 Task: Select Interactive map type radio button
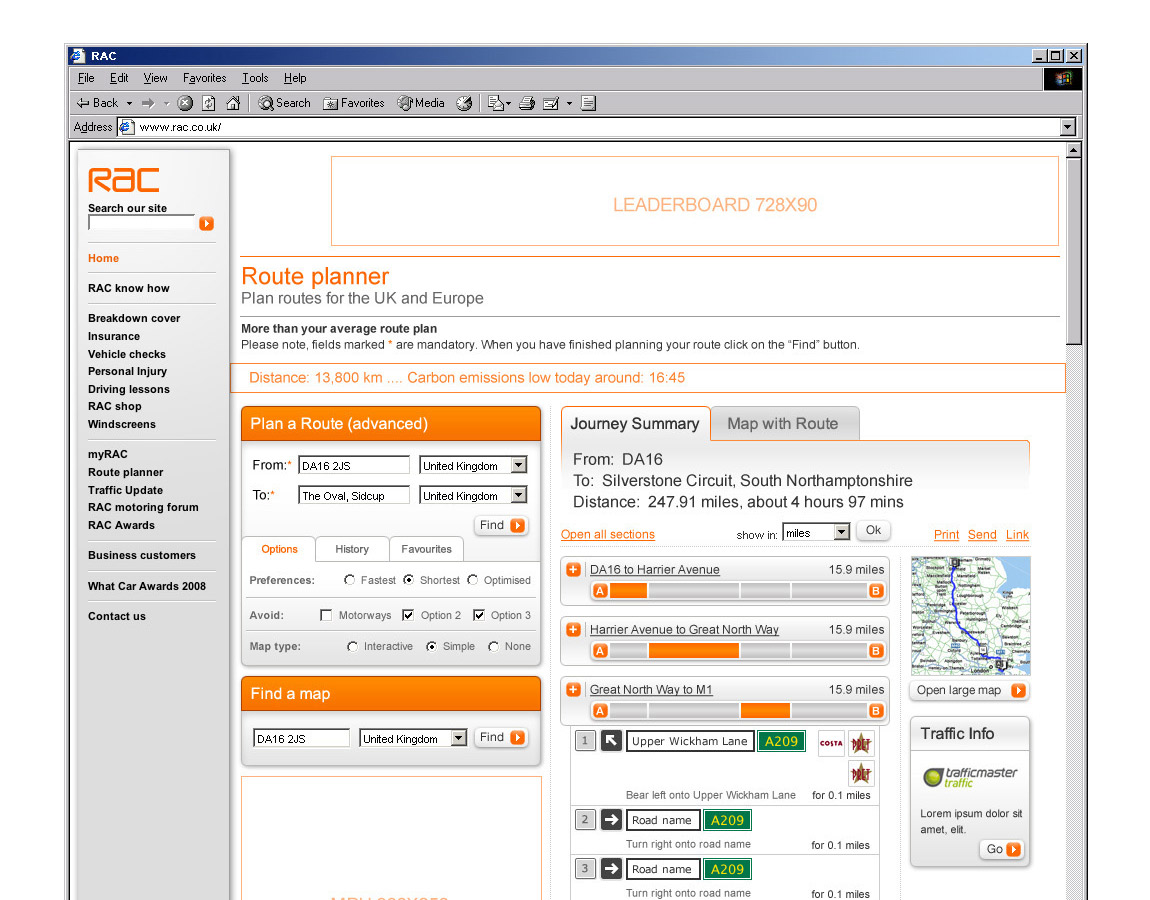coord(352,646)
